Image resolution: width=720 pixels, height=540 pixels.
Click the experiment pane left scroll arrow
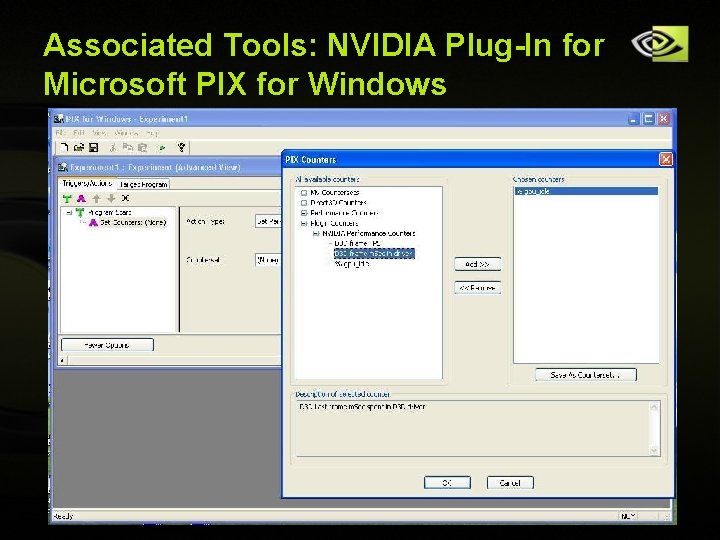pos(62,360)
